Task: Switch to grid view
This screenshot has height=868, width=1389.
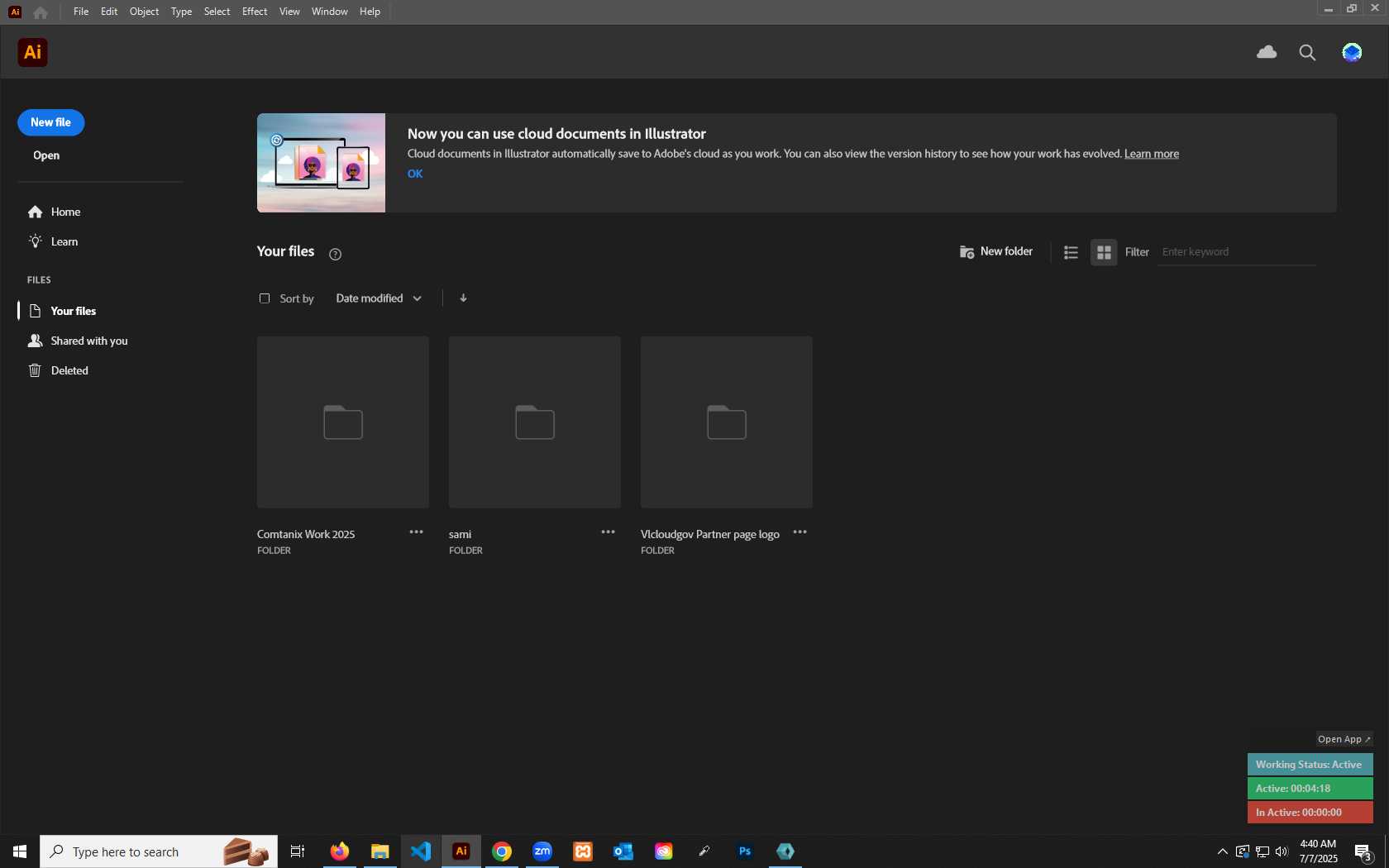Action: tap(1104, 252)
